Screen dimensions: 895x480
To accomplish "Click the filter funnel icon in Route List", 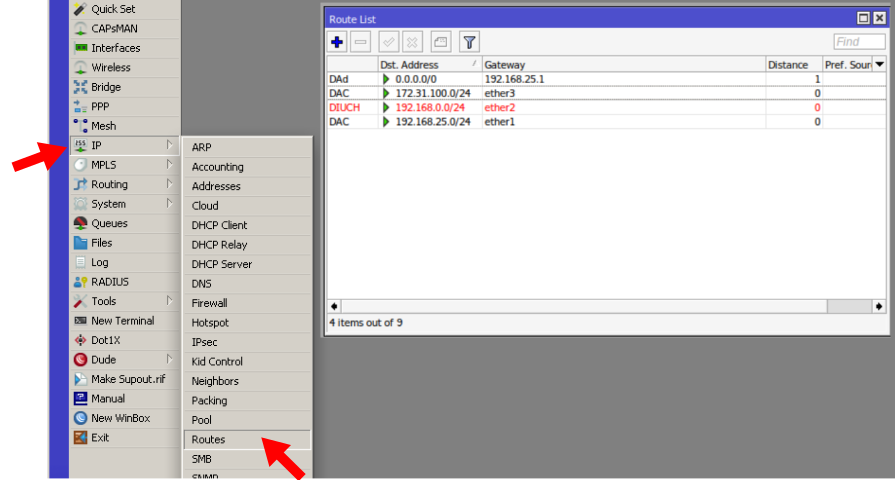I will click(469, 42).
